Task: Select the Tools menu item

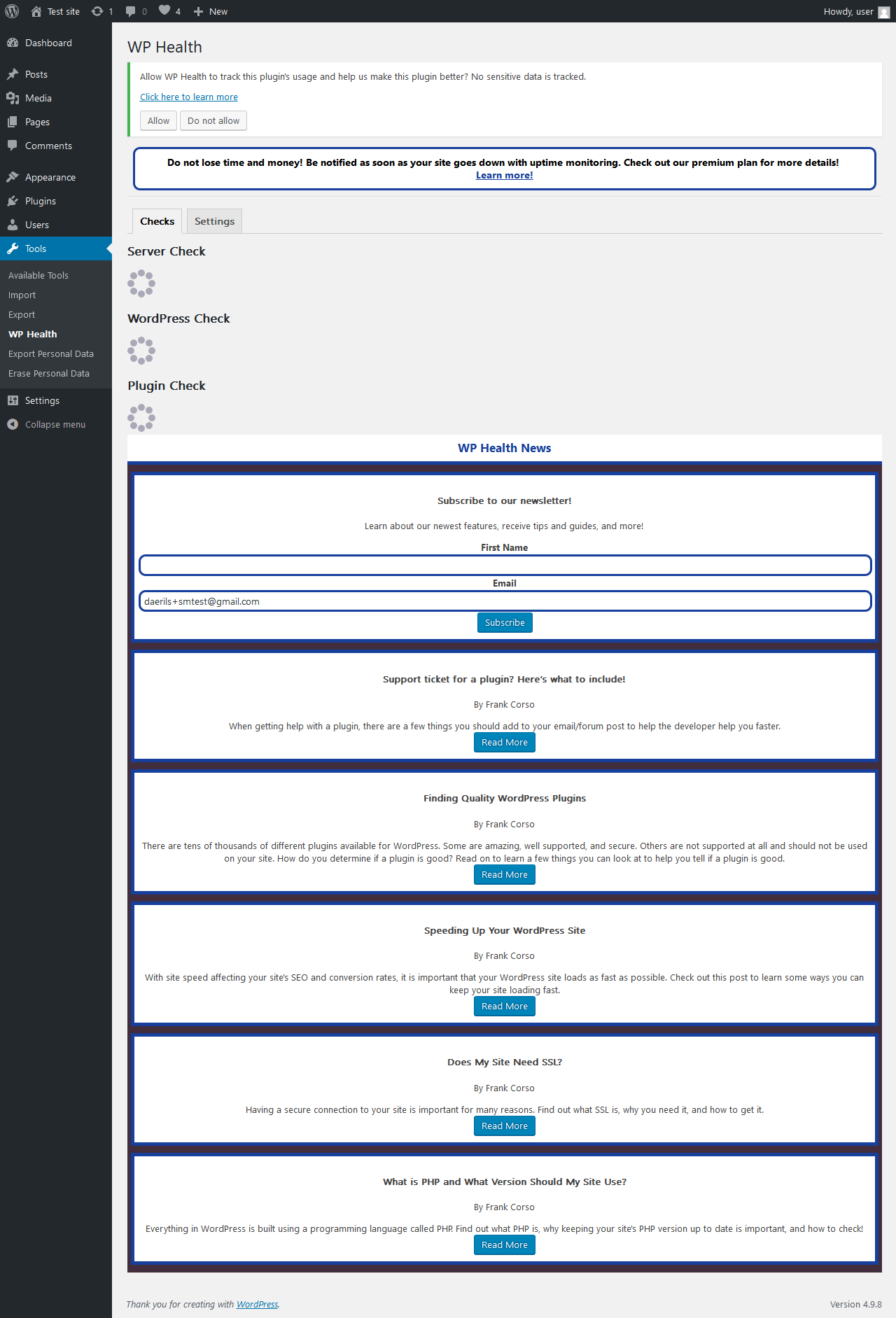Action: tap(56, 248)
